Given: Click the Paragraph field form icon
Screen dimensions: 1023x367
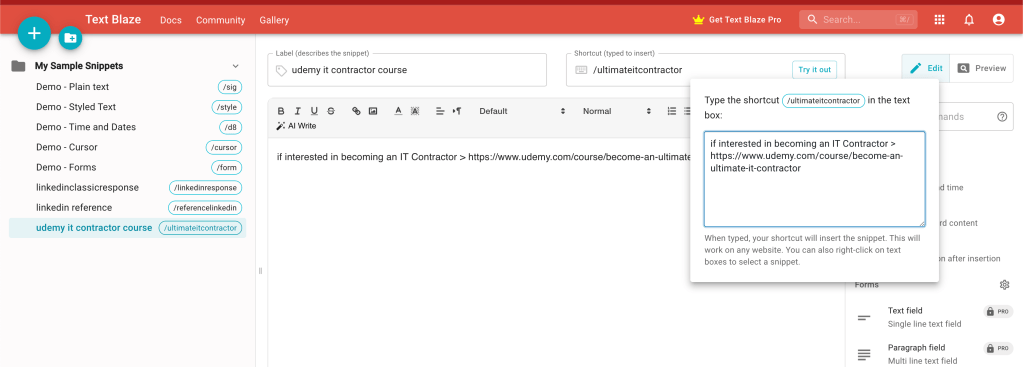Looking at the screenshot, I should tap(864, 355).
